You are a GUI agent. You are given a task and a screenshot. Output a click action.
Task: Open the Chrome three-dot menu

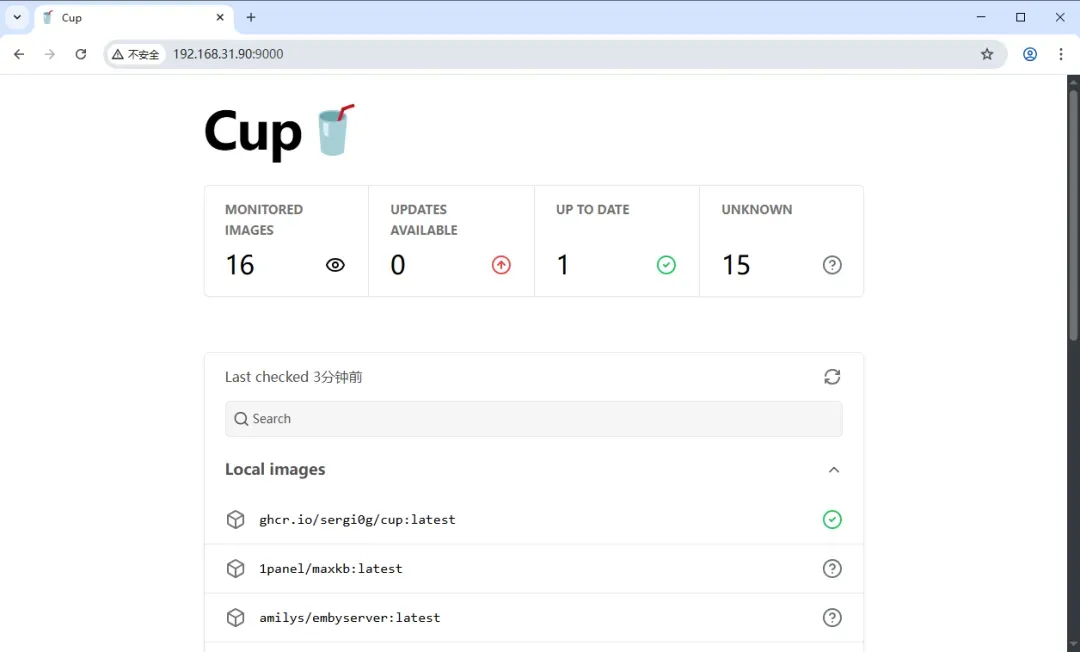[x=1061, y=54]
